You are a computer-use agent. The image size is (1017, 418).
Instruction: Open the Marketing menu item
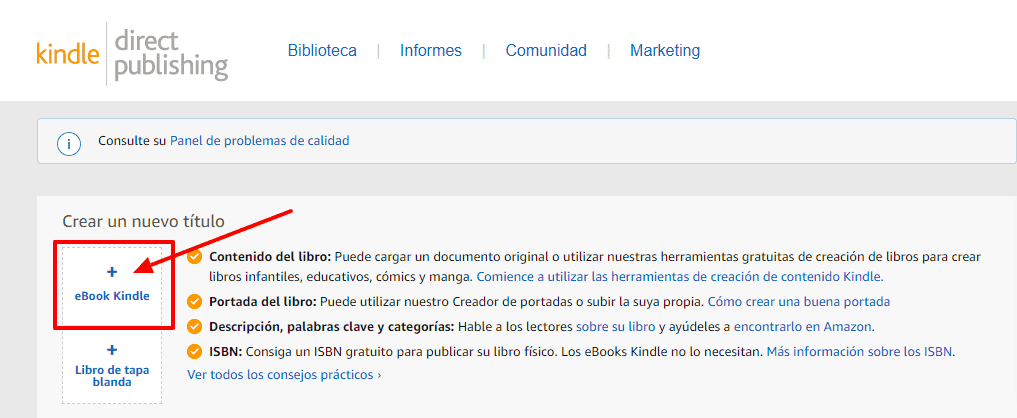pos(665,51)
